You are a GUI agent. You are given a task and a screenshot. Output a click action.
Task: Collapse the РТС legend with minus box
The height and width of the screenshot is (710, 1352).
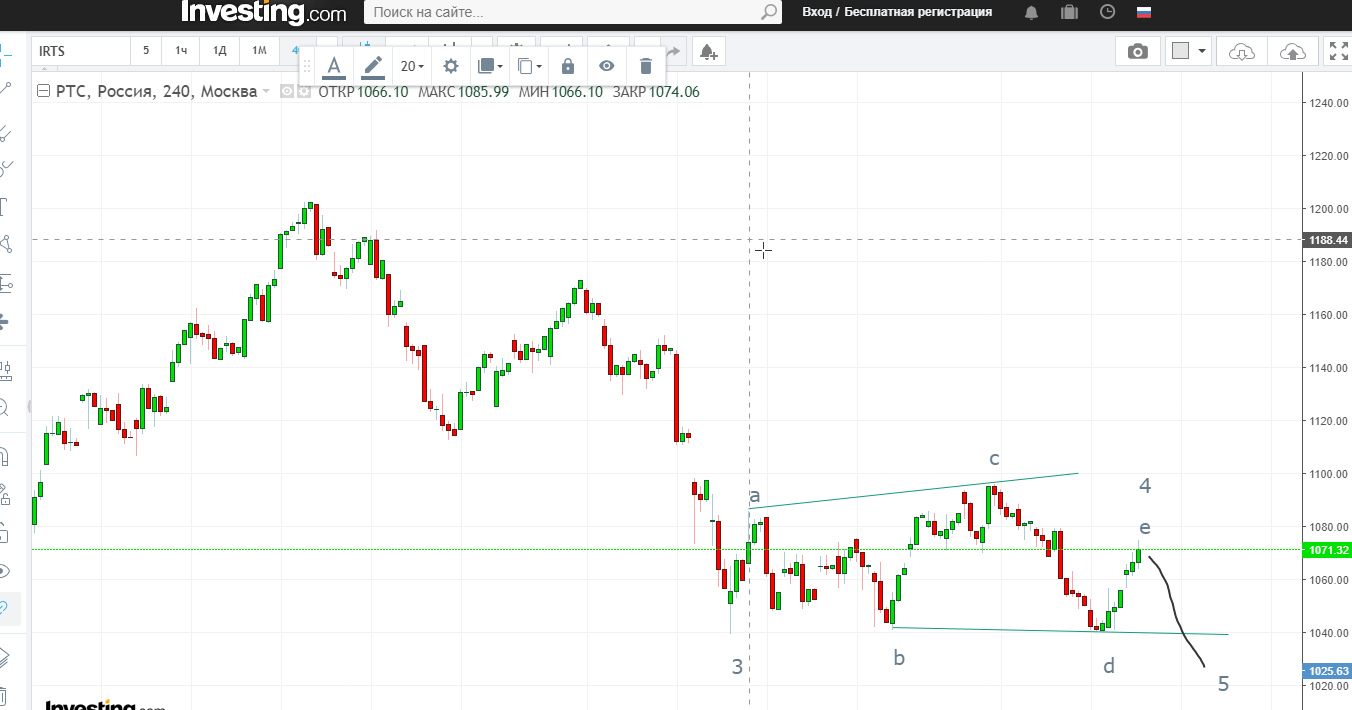43,92
